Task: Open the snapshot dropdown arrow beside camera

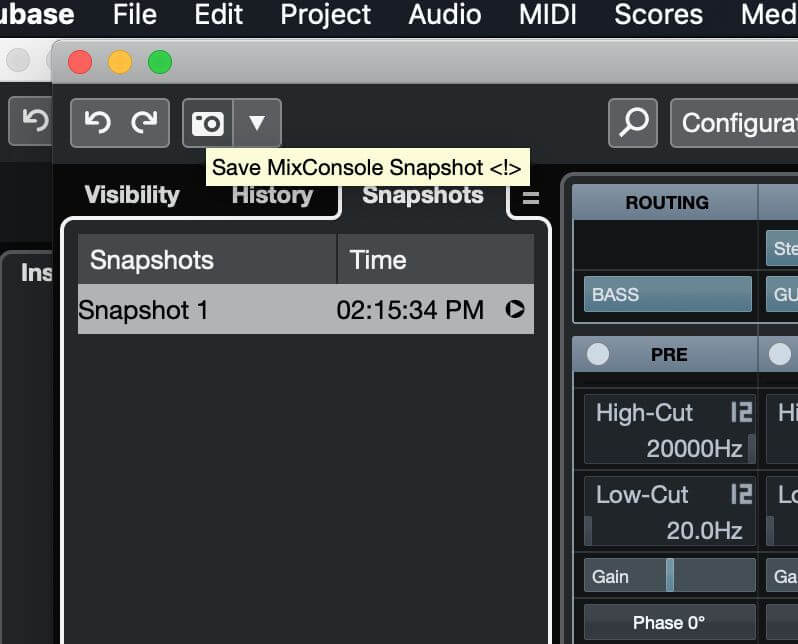Action: pyautogui.click(x=257, y=123)
